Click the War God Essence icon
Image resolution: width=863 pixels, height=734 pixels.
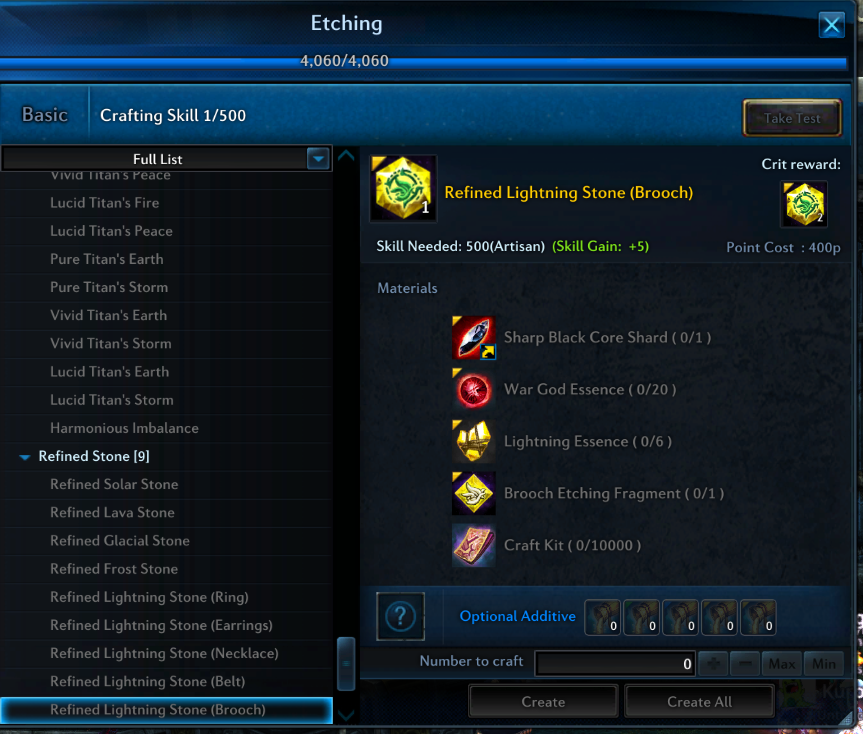[x=473, y=390]
